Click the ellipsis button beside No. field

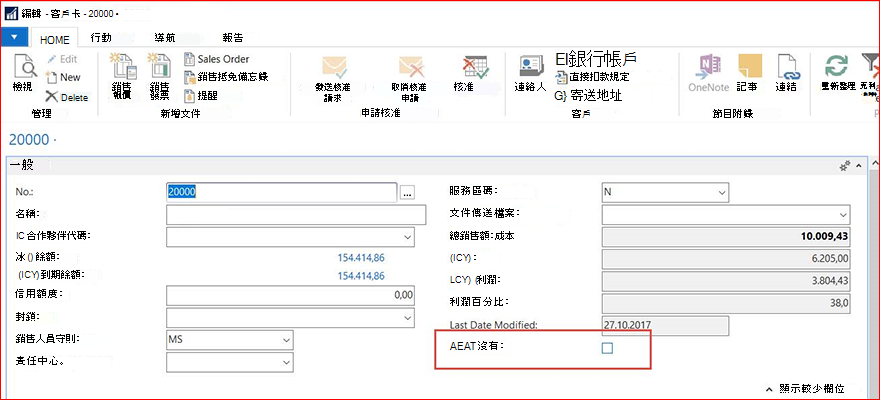tap(407, 192)
